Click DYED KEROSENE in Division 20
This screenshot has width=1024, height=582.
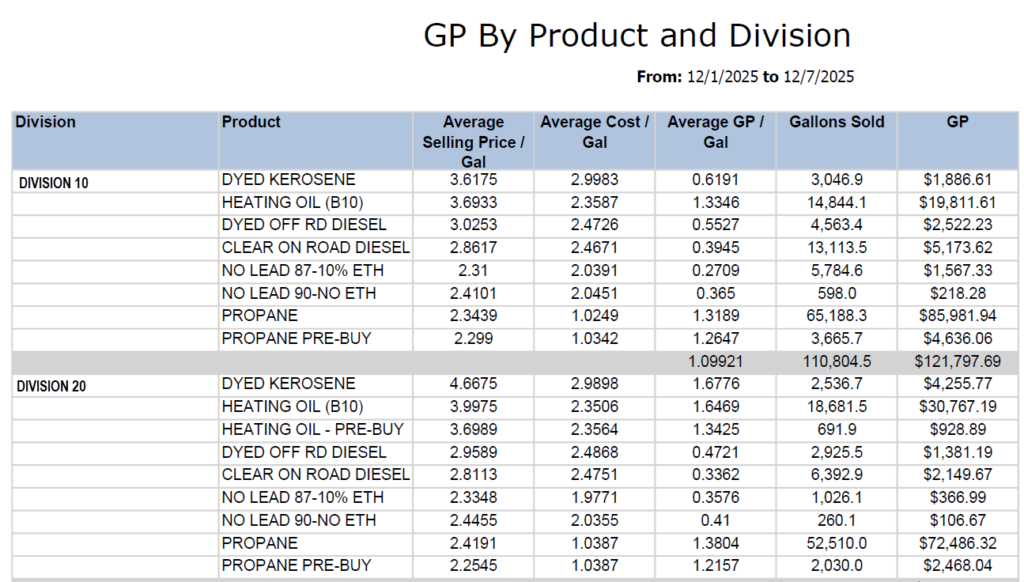(289, 383)
